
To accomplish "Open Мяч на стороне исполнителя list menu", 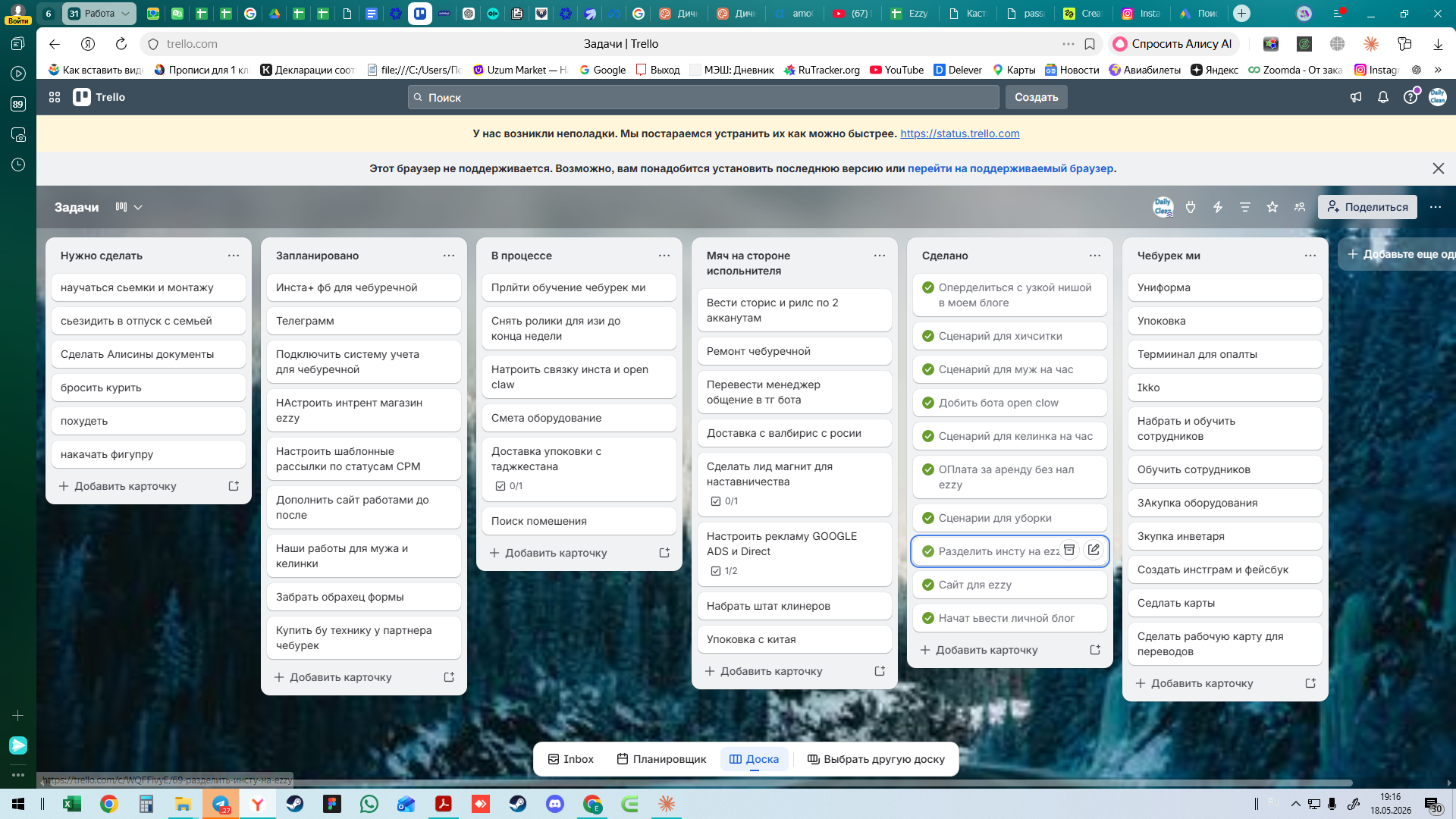I will (880, 256).
